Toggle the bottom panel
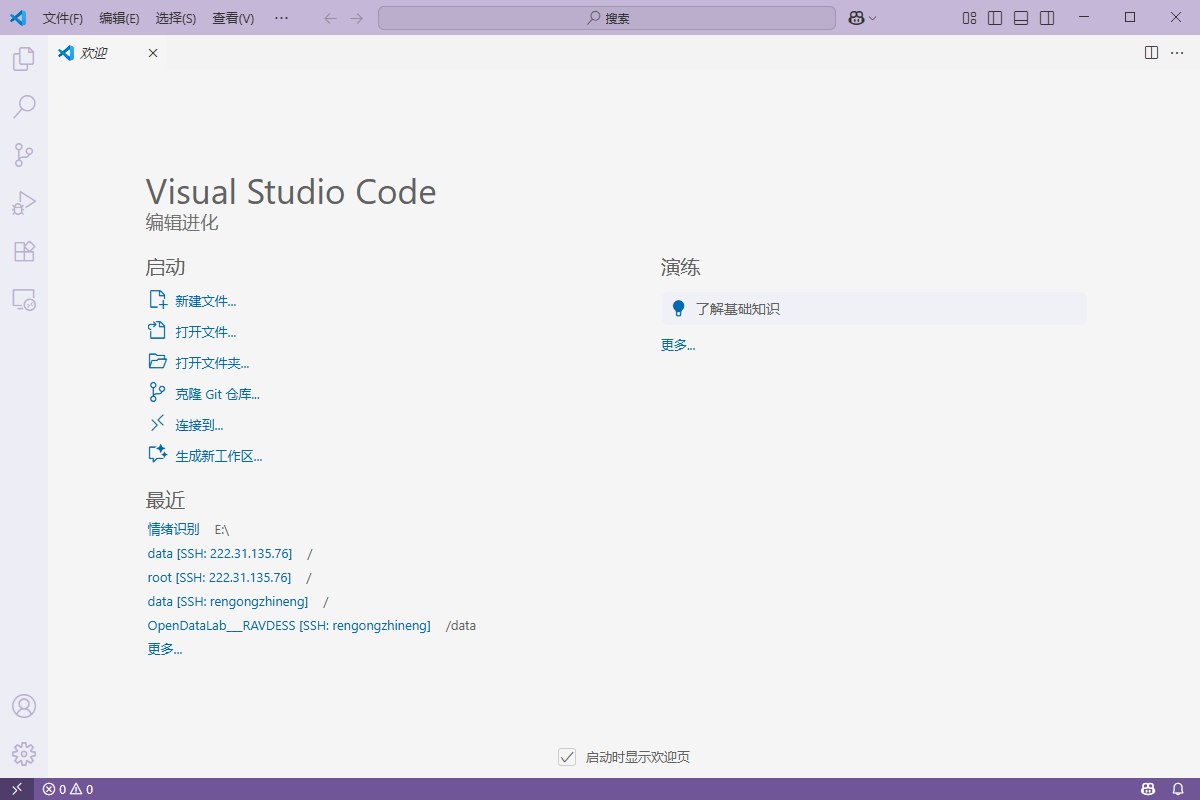The width and height of the screenshot is (1200, 800). coord(1021,18)
